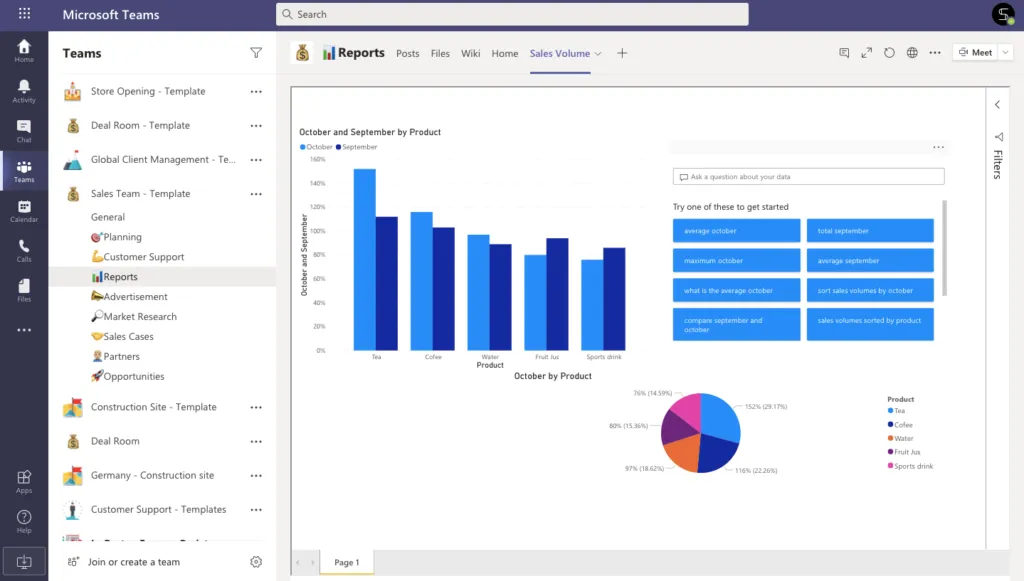
Task: Open Q&A visual more options ellipsis
Action: click(x=938, y=148)
